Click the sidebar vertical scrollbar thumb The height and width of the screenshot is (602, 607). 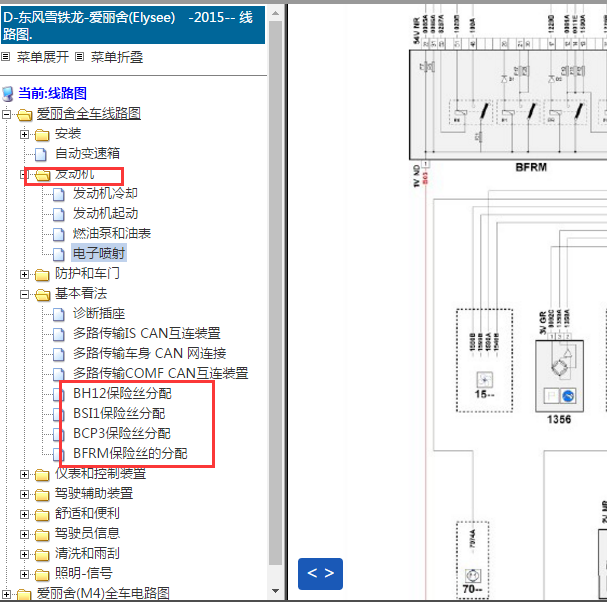tap(276, 293)
